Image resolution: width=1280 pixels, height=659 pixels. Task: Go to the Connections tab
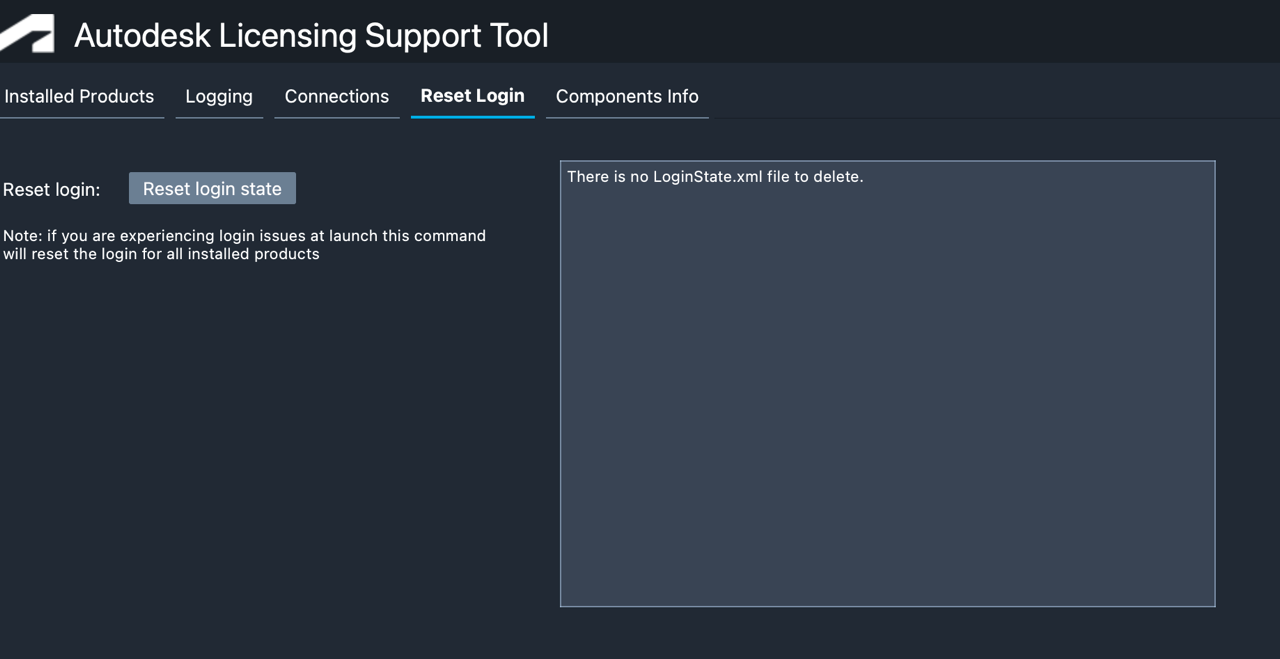[x=337, y=96]
